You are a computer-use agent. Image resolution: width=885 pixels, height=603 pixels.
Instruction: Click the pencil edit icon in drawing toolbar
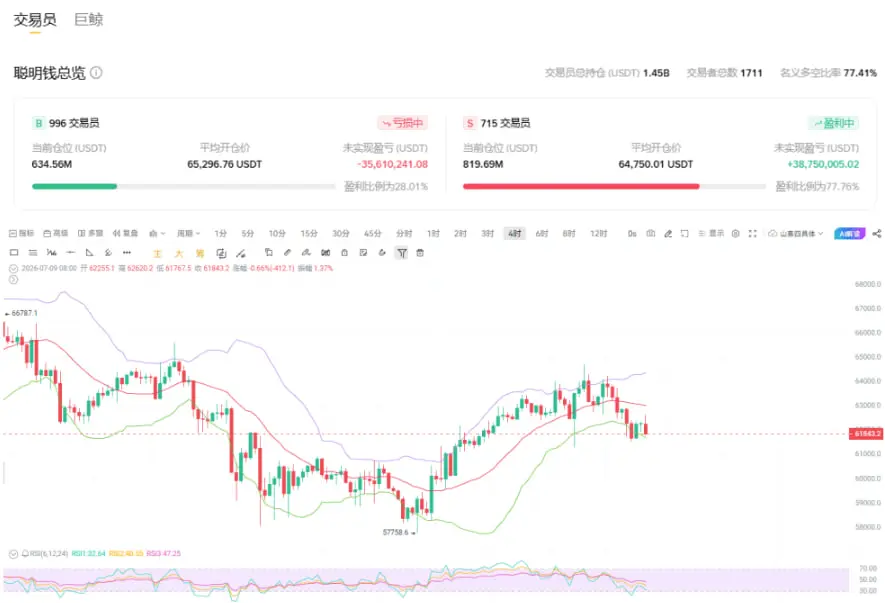[x=287, y=253]
